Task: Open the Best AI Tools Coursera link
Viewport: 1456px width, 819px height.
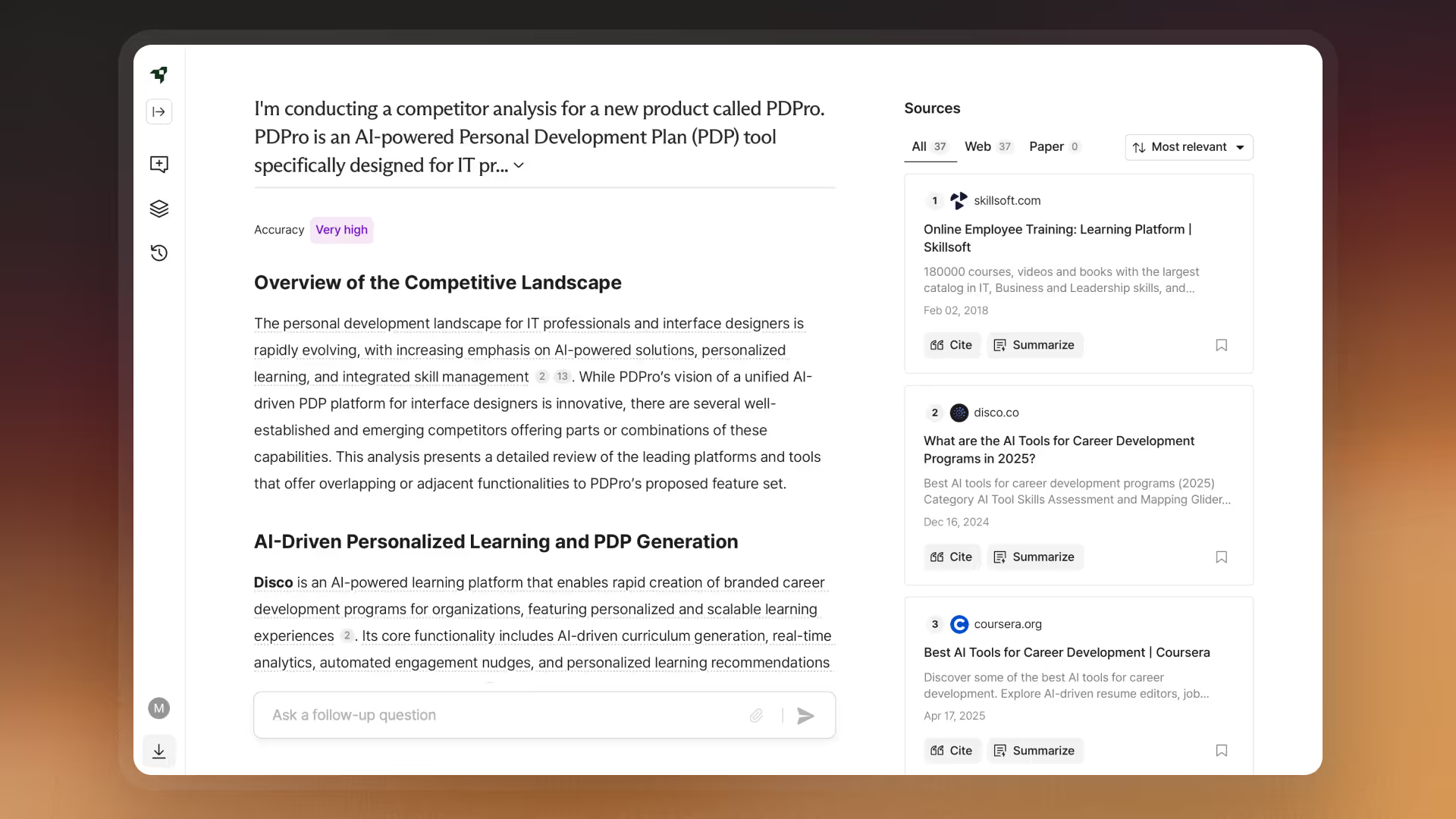Action: point(1066,652)
